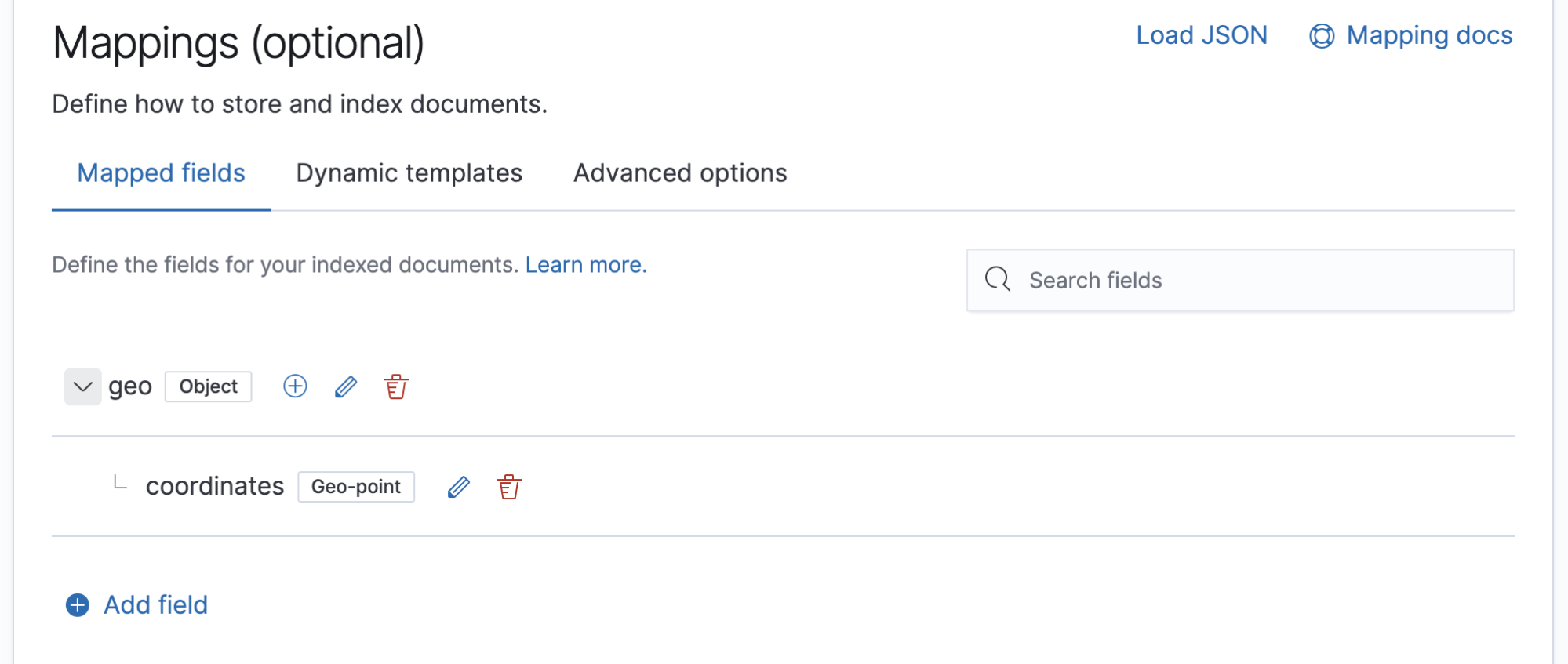Open the Advanced options tab
The height and width of the screenshot is (664, 1568).
(x=679, y=172)
